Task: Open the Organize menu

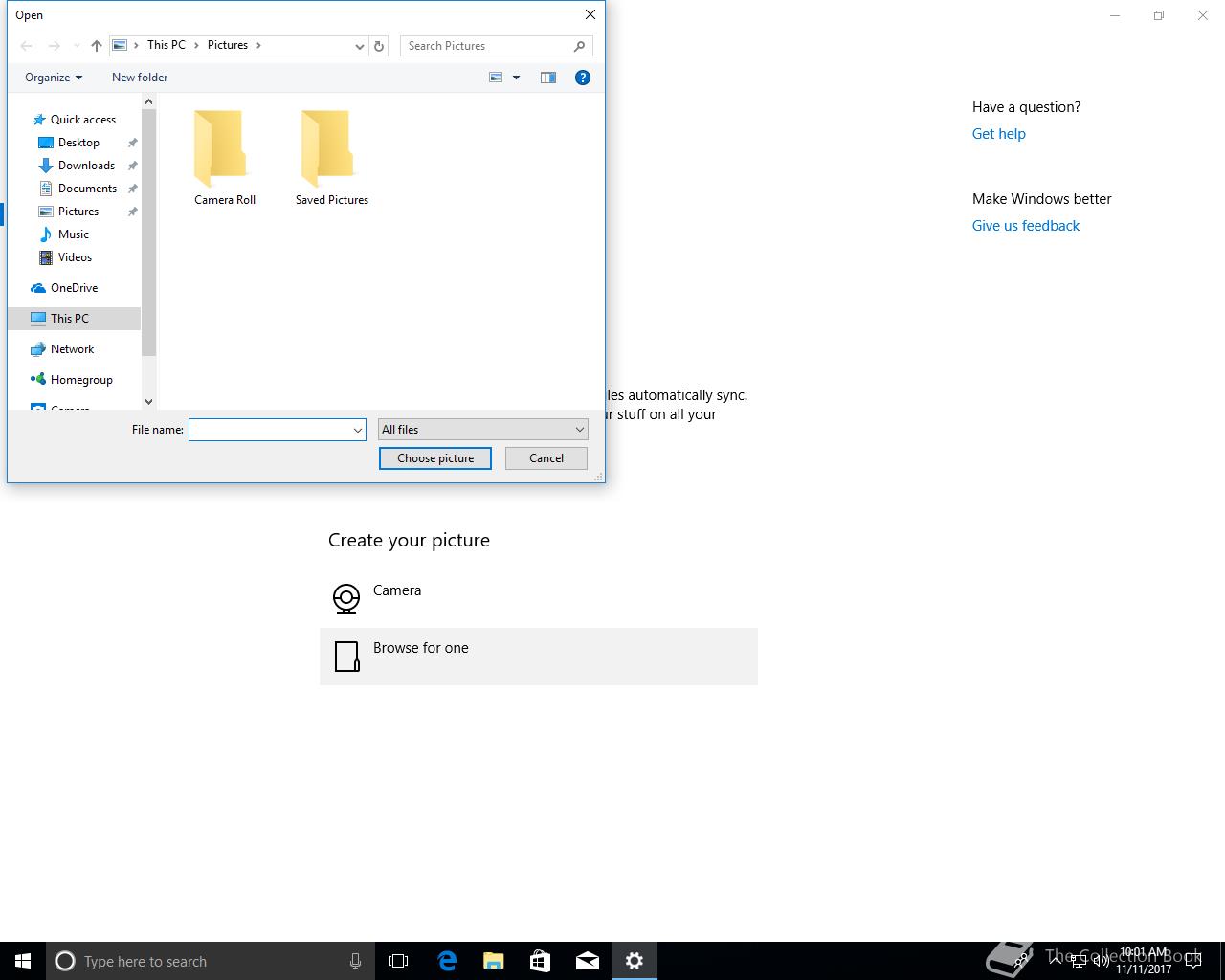Action: (54, 78)
